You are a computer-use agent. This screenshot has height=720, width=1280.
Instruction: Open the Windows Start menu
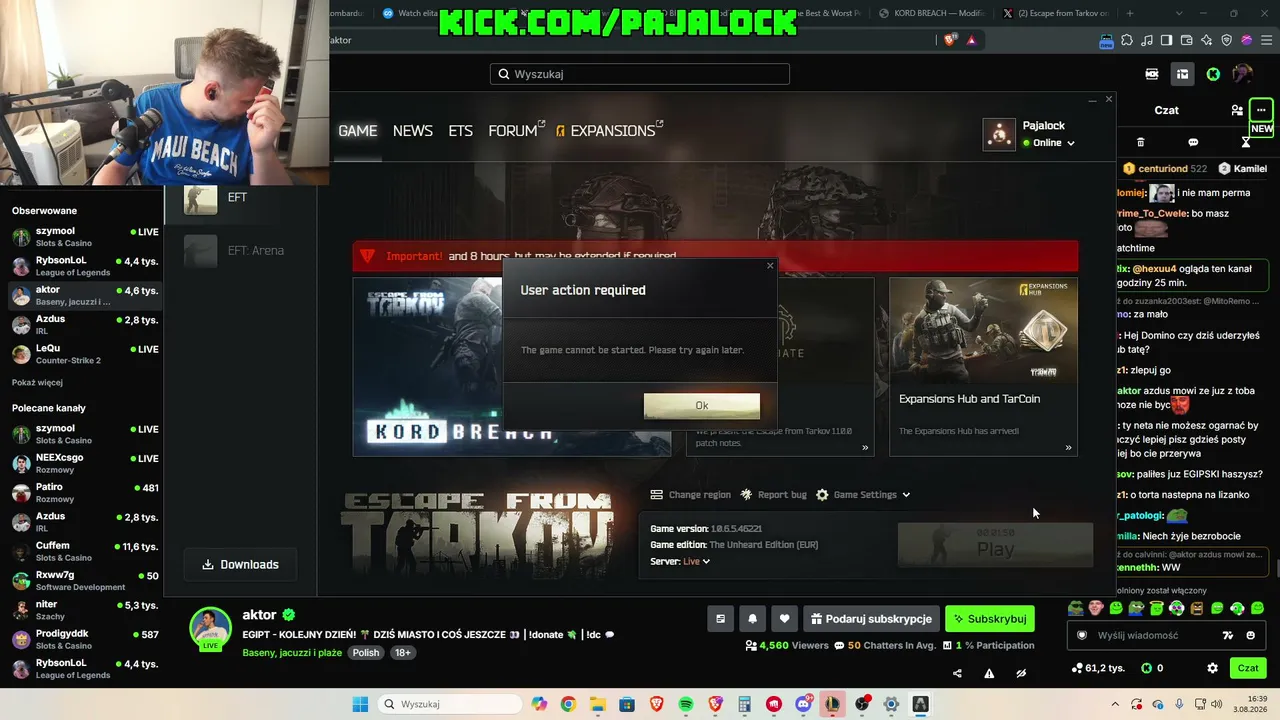(360, 704)
